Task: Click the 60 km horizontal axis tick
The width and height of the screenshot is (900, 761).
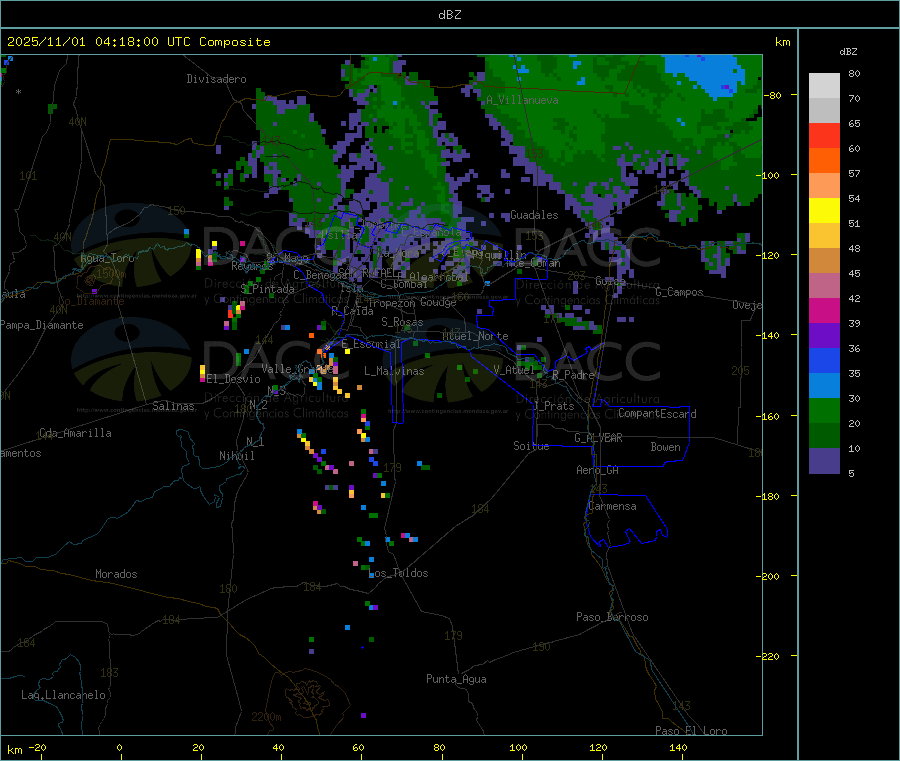Action: (x=358, y=747)
